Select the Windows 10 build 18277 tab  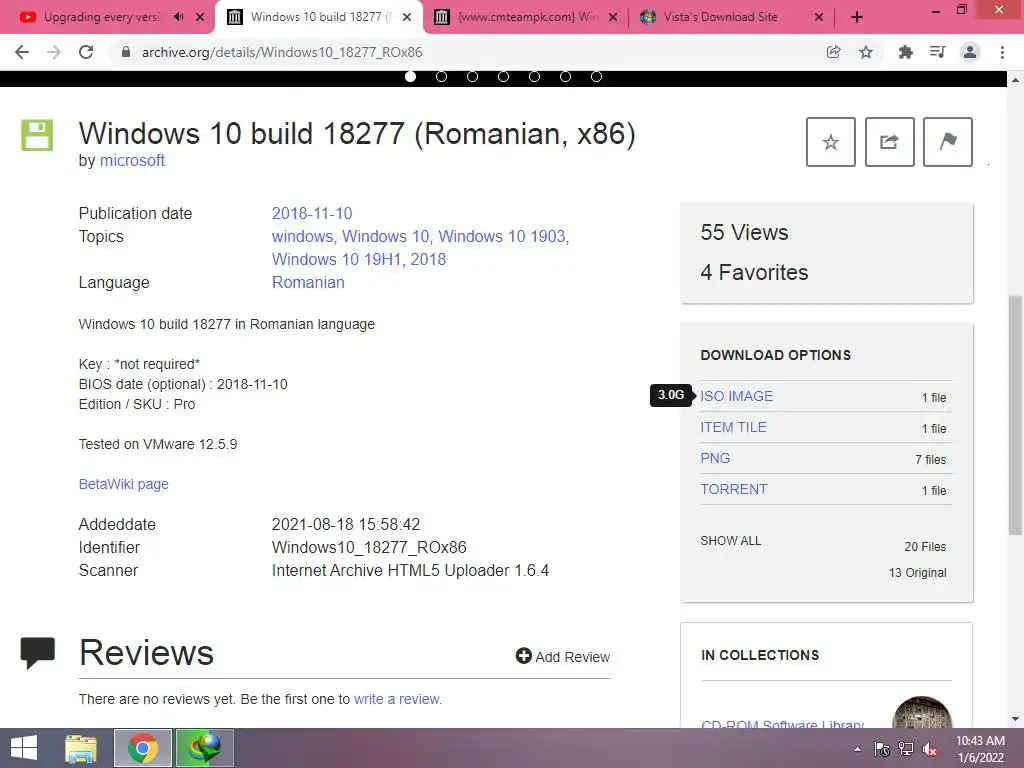pyautogui.click(x=320, y=17)
